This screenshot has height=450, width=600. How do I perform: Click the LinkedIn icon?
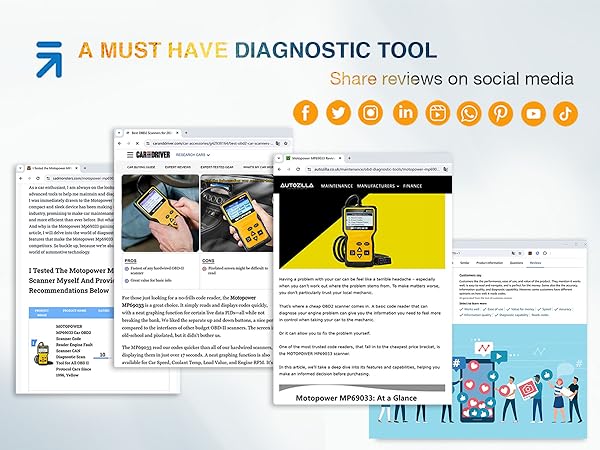405,113
